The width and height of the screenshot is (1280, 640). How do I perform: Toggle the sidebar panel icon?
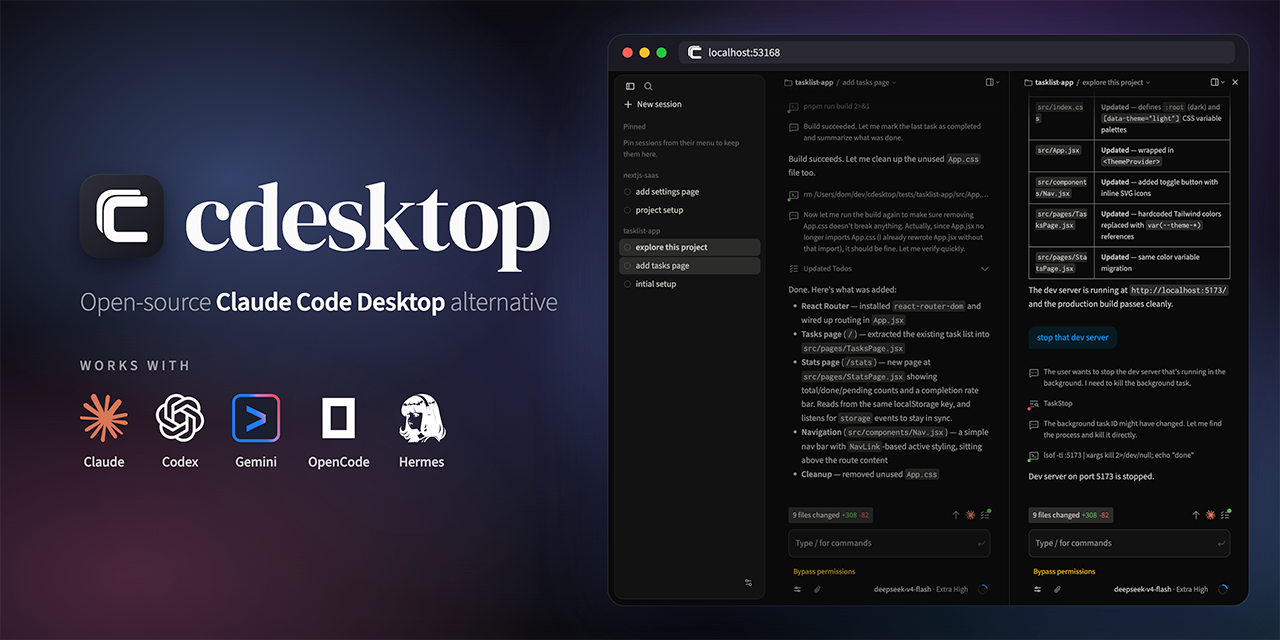point(630,87)
